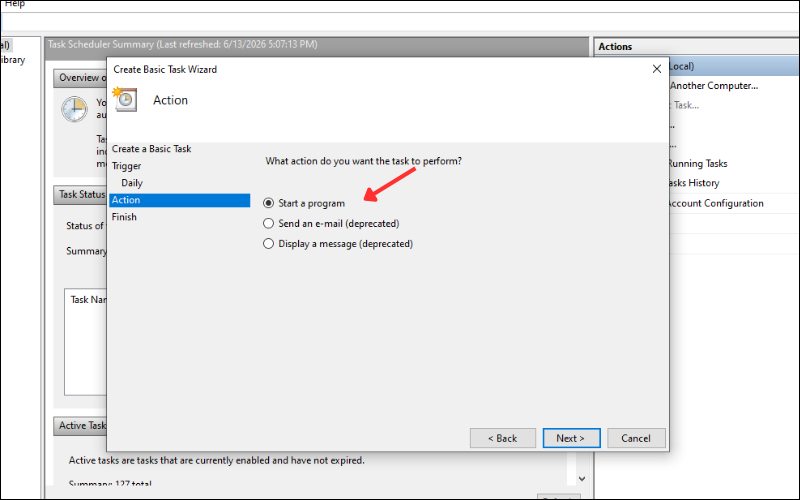Click the wizard clock task icon
The height and width of the screenshot is (500, 800).
point(125,99)
